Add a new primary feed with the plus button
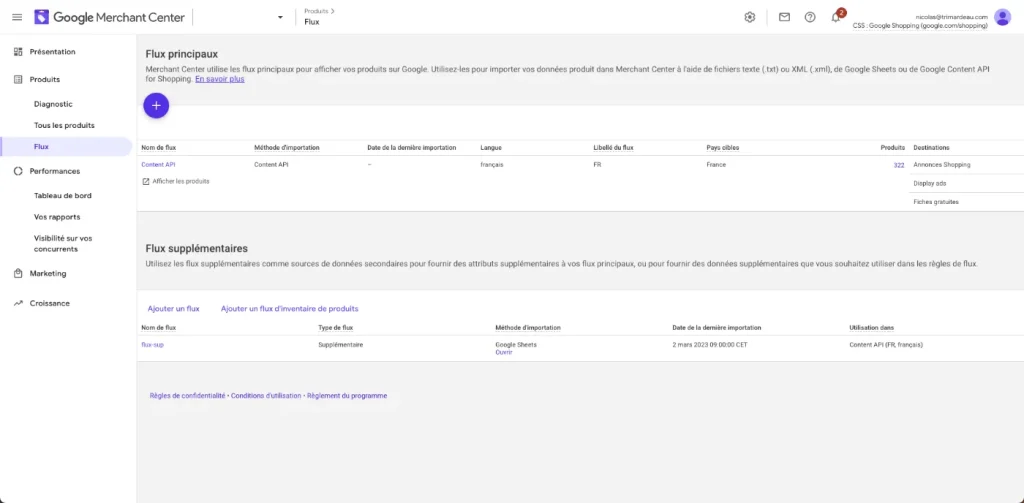Viewport: 1024px width, 503px height. (156, 106)
